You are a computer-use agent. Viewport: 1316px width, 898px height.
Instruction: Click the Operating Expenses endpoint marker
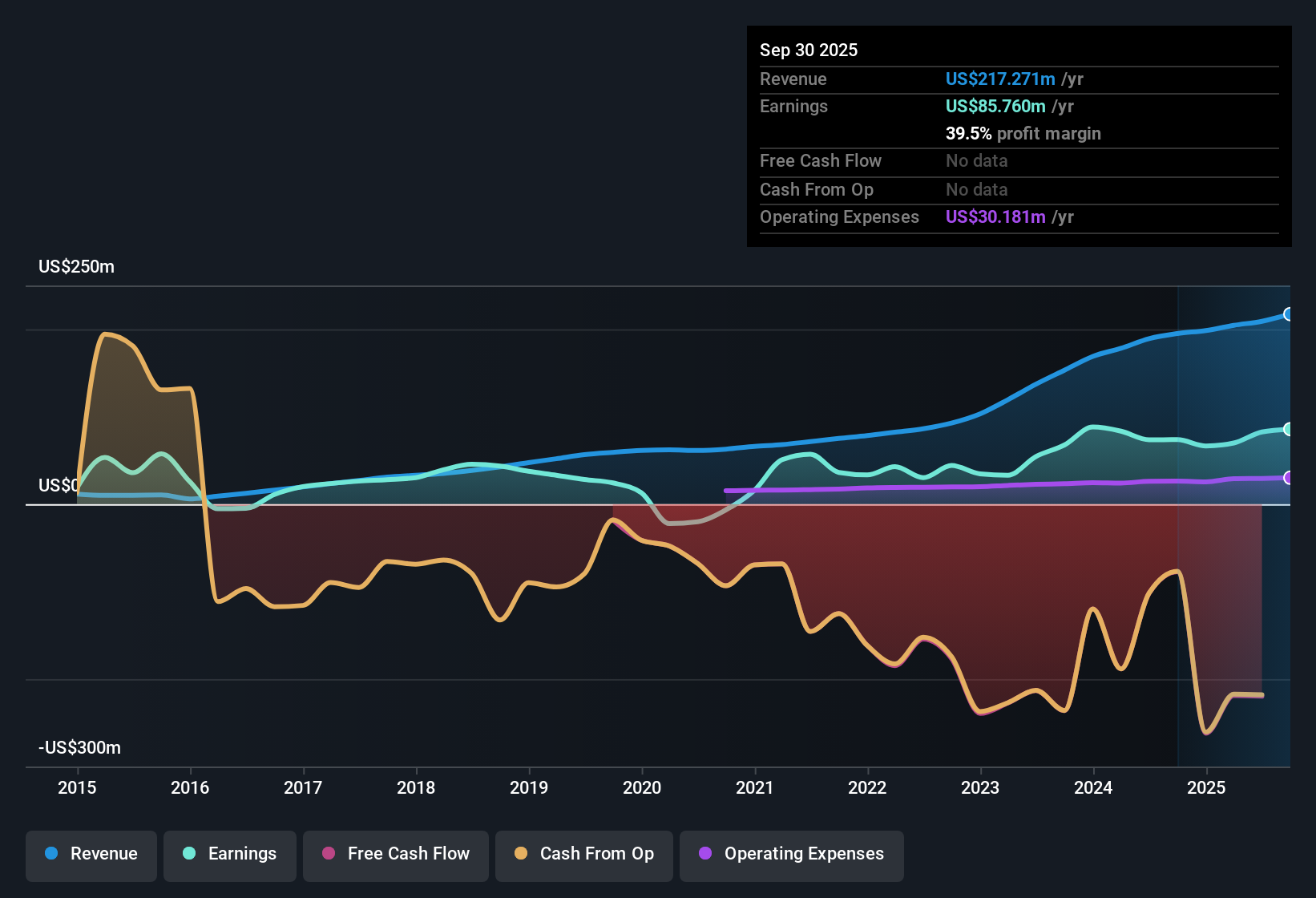pos(1288,478)
